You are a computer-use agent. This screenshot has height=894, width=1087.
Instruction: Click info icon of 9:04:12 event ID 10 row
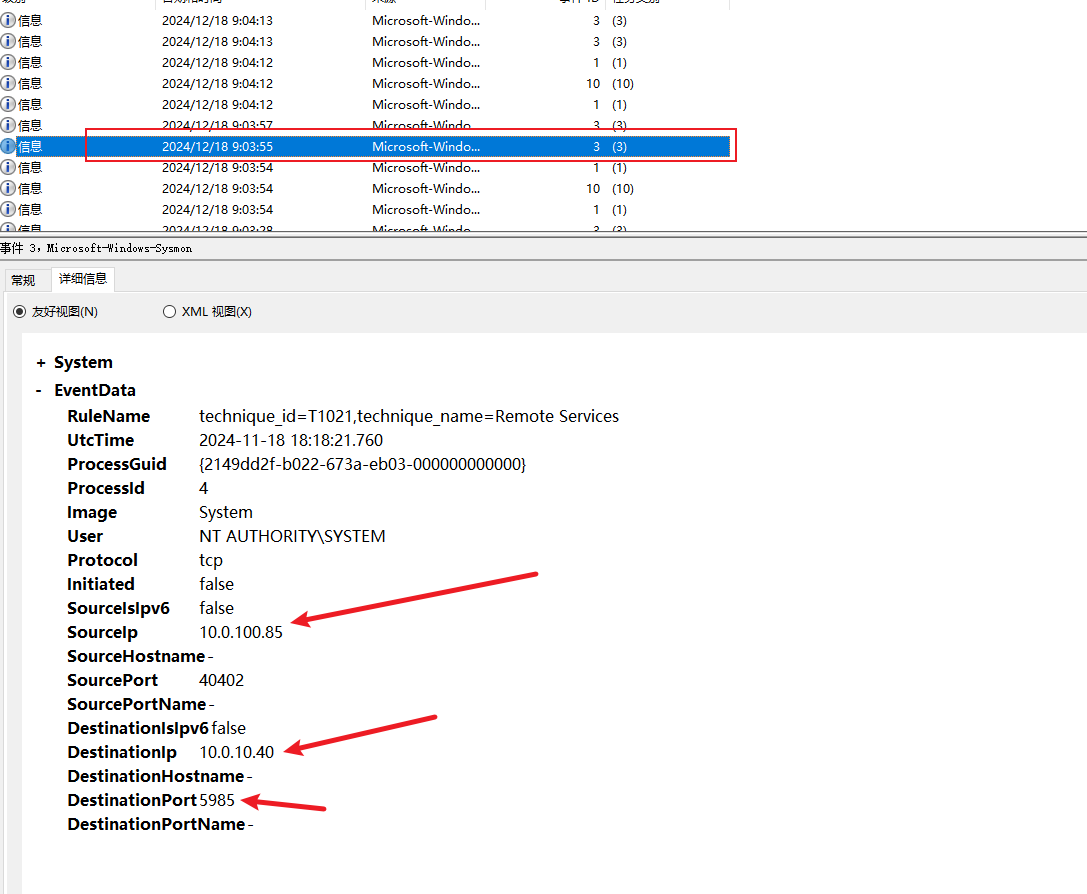[x=8, y=83]
